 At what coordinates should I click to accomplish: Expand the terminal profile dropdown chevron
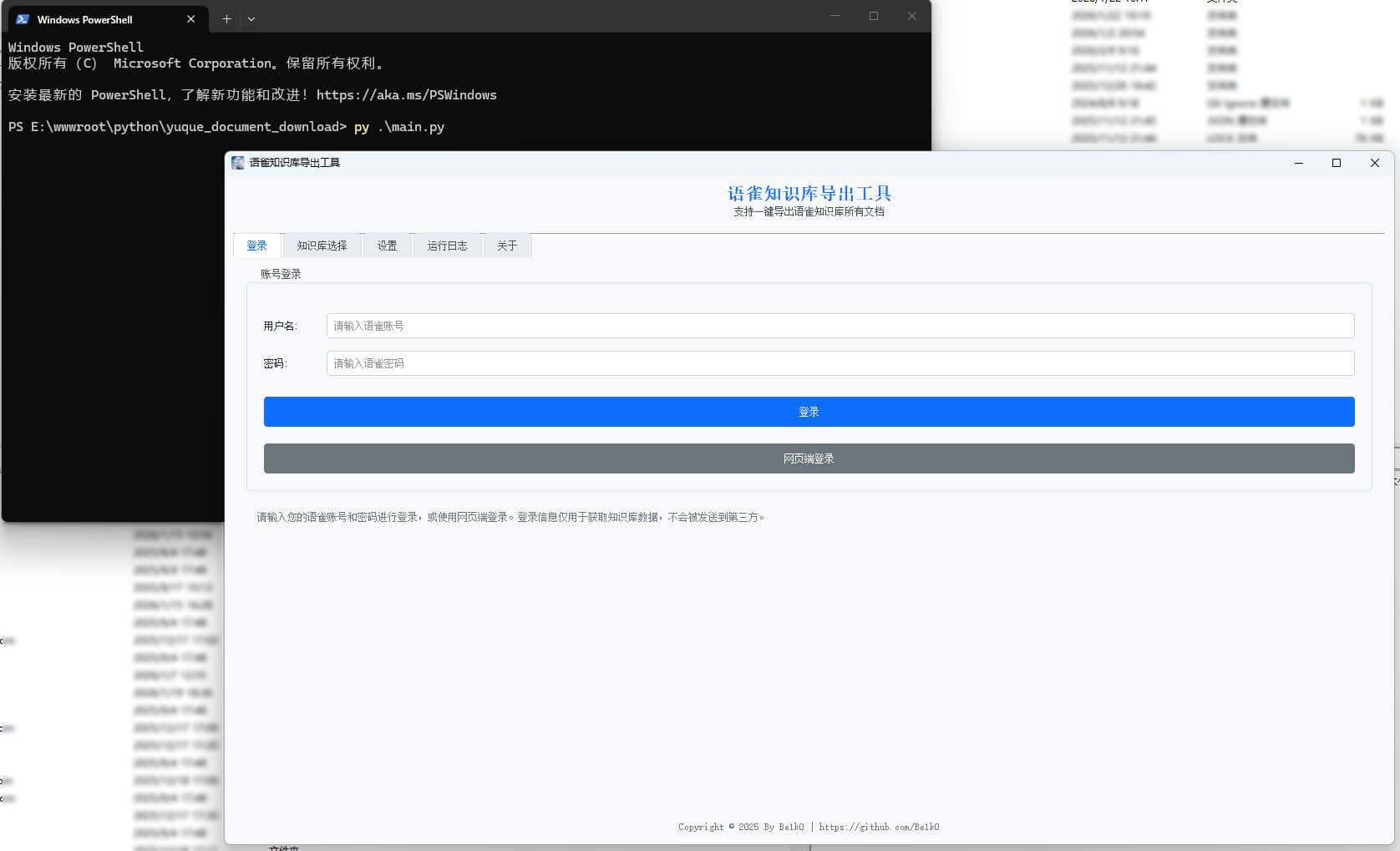pyautogui.click(x=251, y=19)
